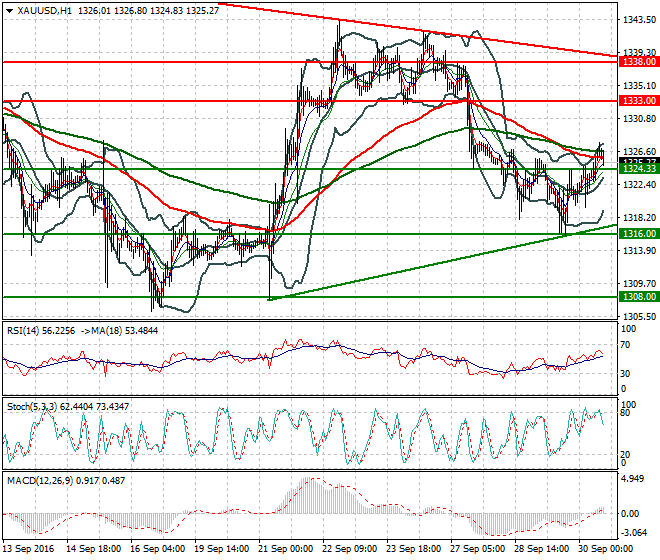Select the red 1338.00 price level label
The image size is (660, 560).
click(639, 62)
